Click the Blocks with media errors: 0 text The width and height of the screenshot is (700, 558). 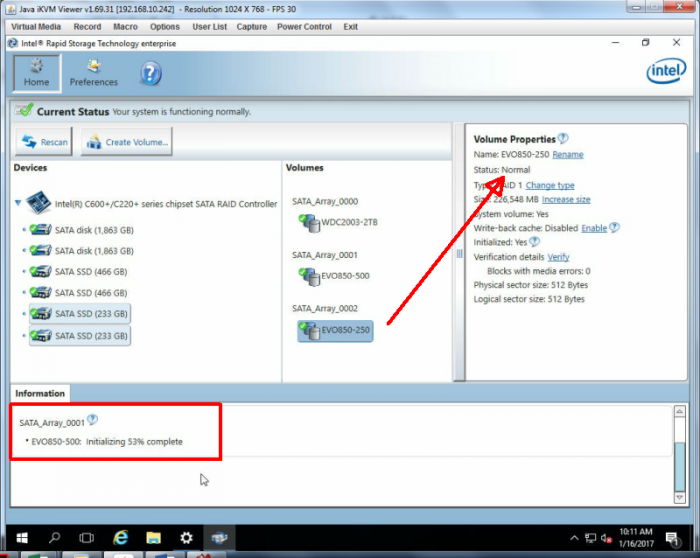pyautogui.click(x=538, y=271)
